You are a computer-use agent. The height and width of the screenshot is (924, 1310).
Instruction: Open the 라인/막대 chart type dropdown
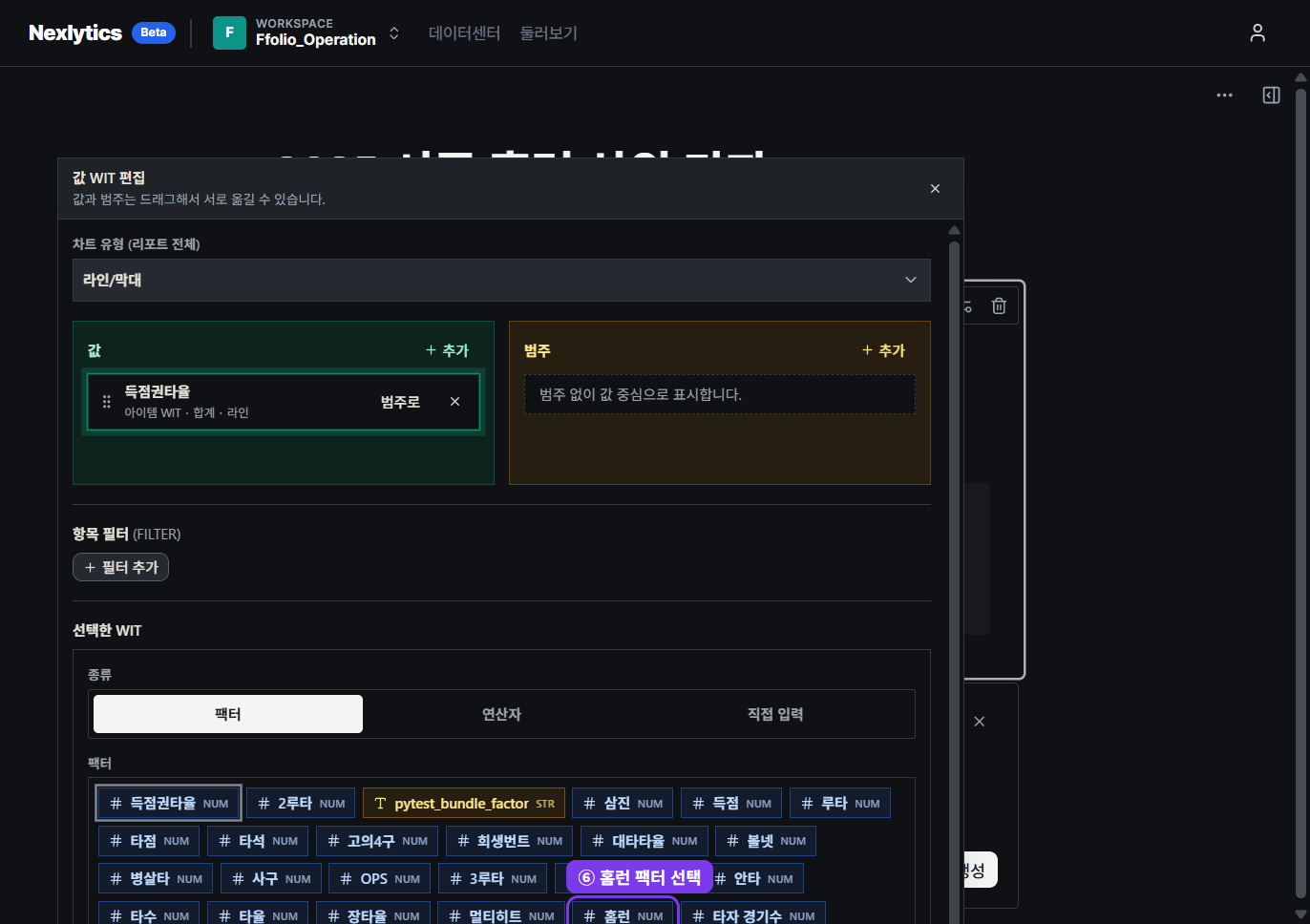click(501, 280)
